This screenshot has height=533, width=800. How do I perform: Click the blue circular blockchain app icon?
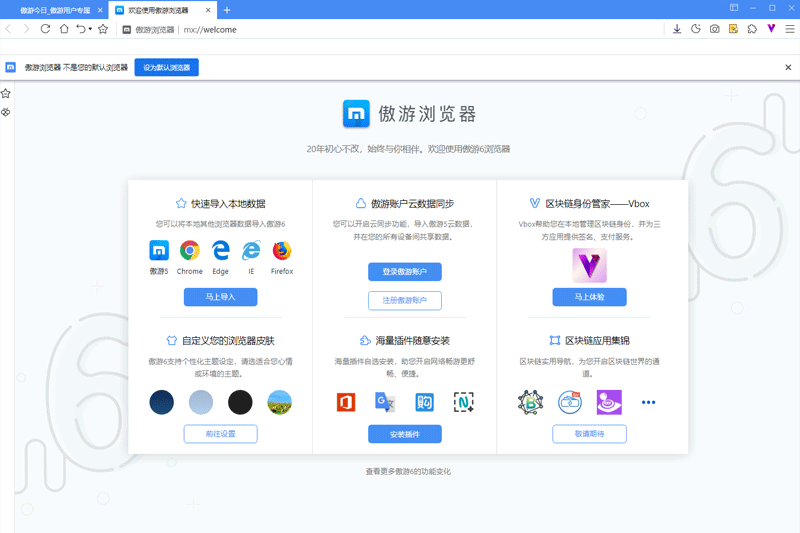(x=570, y=402)
